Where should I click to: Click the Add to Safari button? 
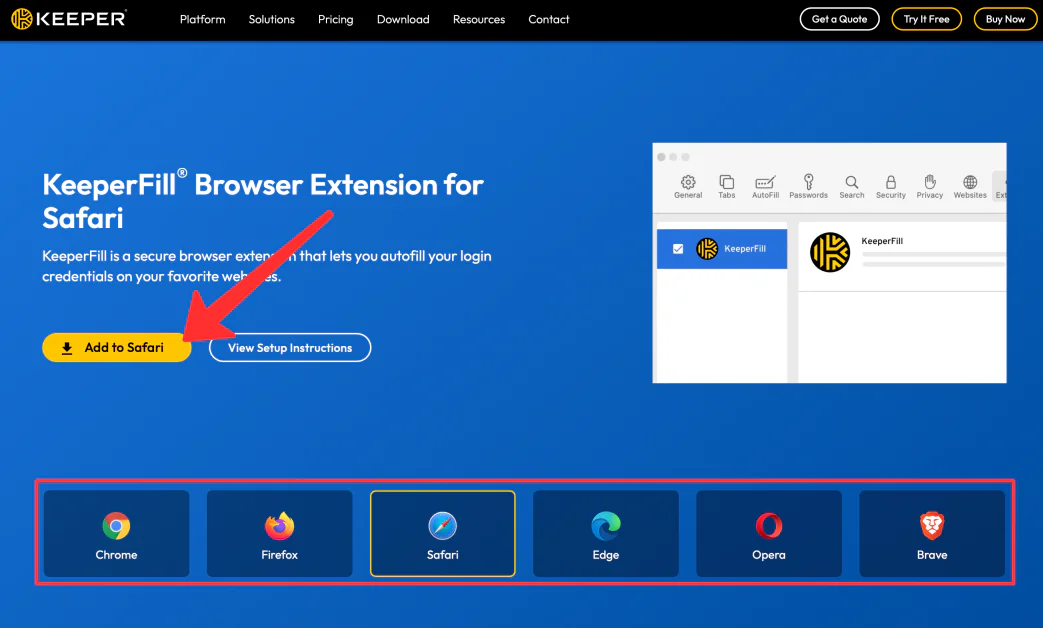[x=116, y=347]
